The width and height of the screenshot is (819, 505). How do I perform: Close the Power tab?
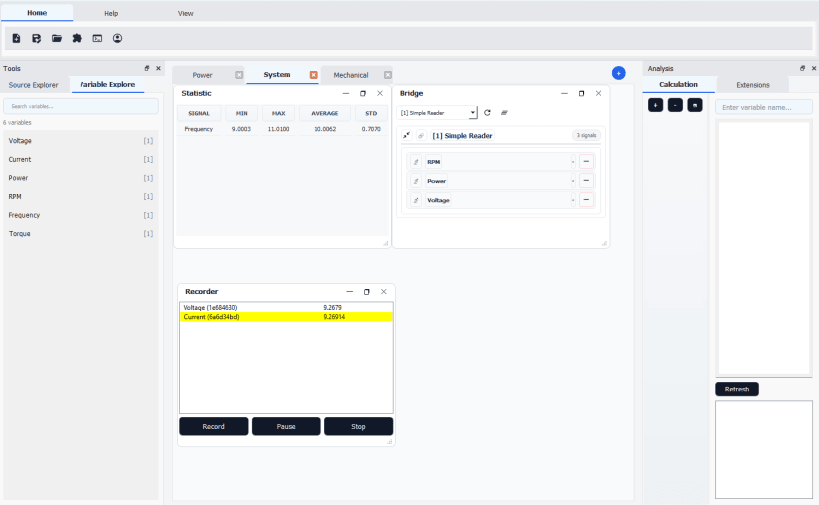(x=239, y=75)
